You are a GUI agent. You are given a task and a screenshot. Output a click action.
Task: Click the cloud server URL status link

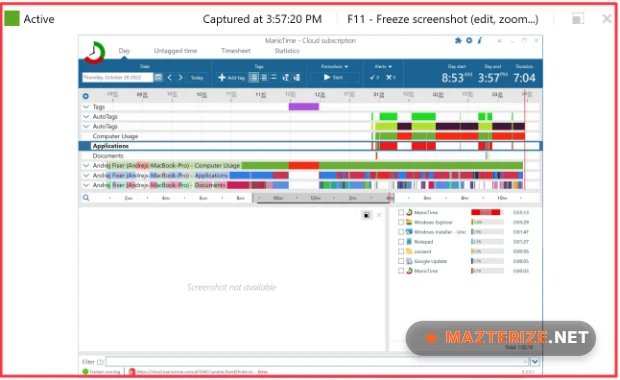pos(195,372)
